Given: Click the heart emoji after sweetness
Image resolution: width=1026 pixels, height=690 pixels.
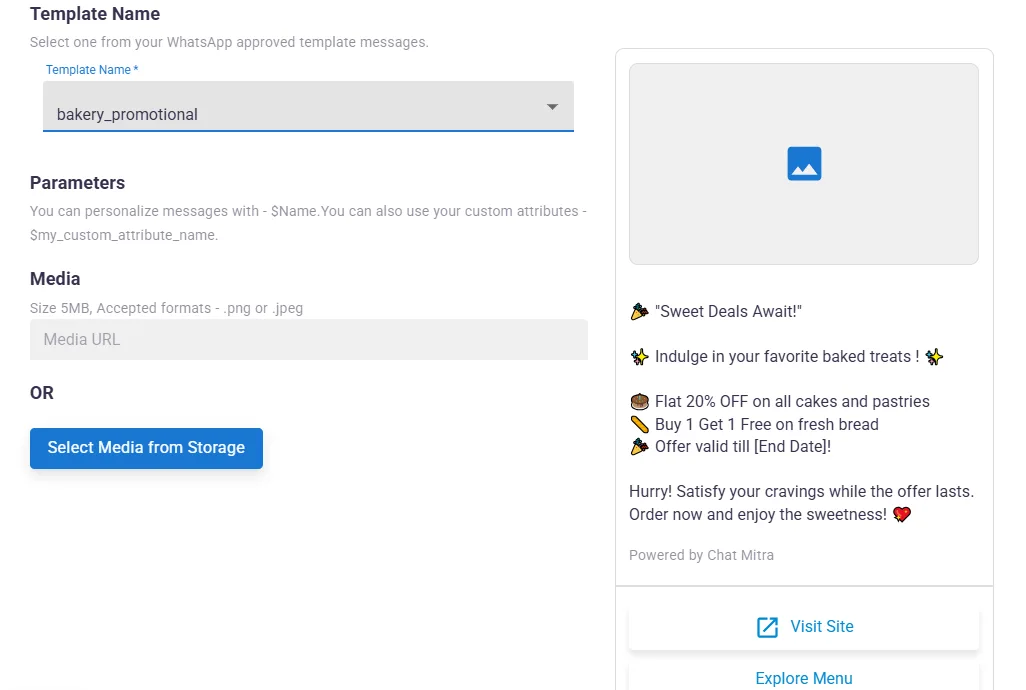Looking at the screenshot, I should click(x=902, y=515).
